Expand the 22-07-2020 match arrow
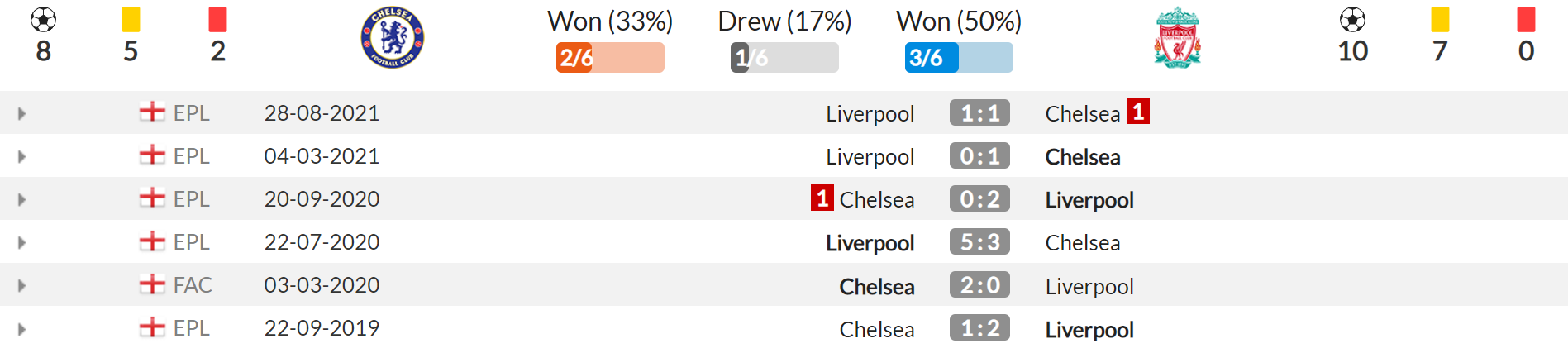The width and height of the screenshot is (1568, 353). tap(21, 242)
